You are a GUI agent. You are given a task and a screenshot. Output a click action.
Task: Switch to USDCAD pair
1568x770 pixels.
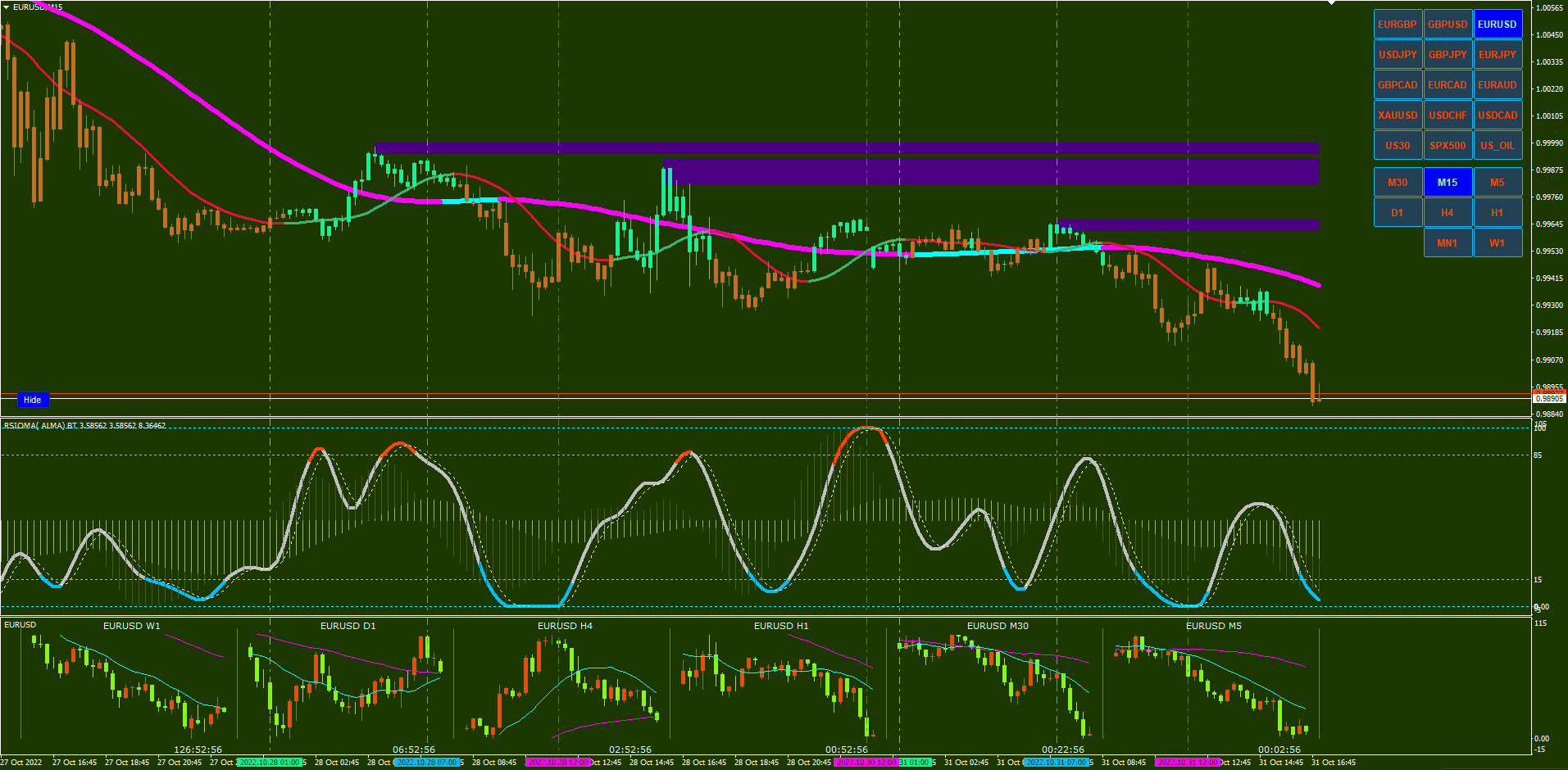(1498, 115)
